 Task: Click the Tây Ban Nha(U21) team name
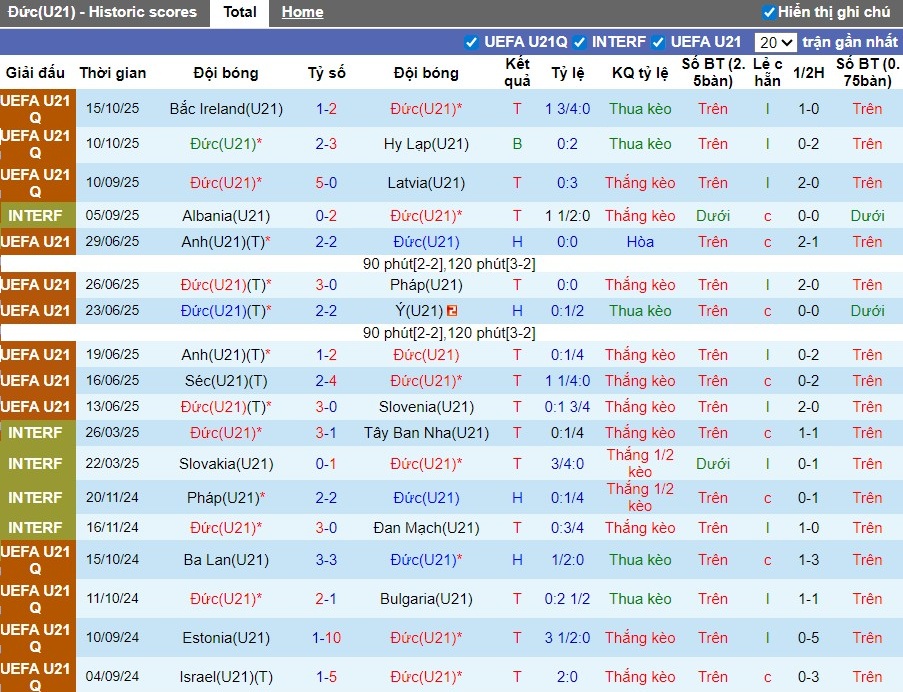pyautogui.click(x=426, y=433)
